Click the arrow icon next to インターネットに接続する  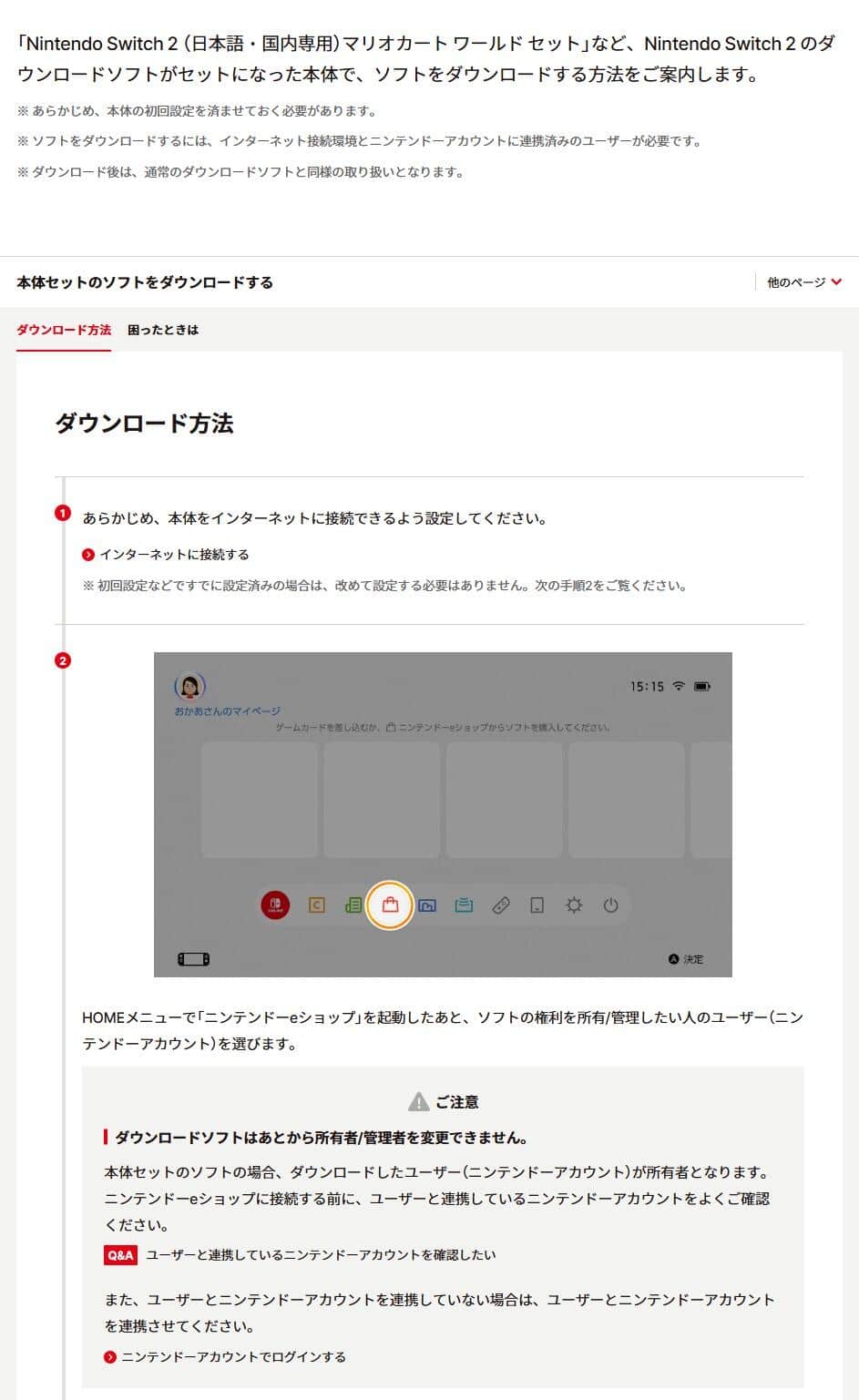tap(88, 554)
